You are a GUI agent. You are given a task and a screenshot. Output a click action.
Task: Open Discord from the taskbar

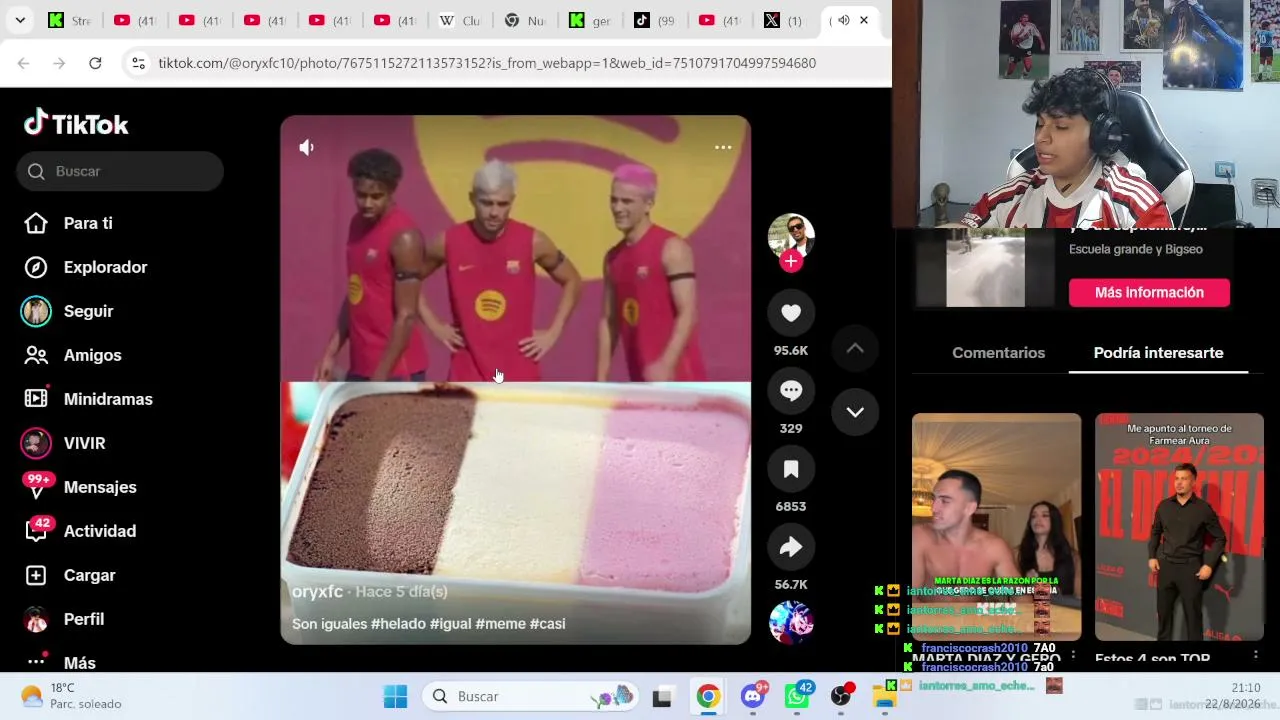click(753, 696)
